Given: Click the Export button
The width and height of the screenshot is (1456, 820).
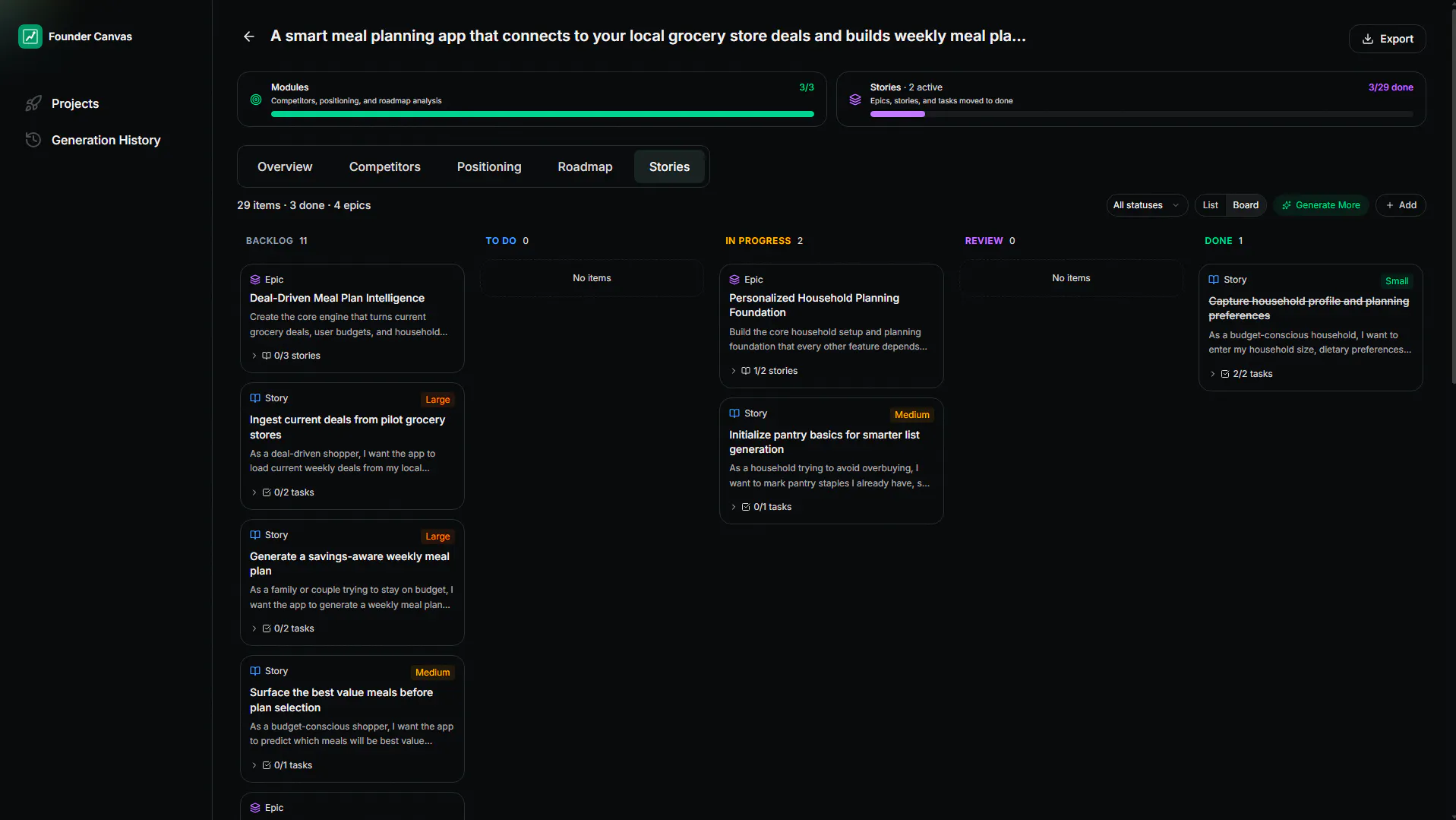Looking at the screenshot, I should click(1387, 39).
